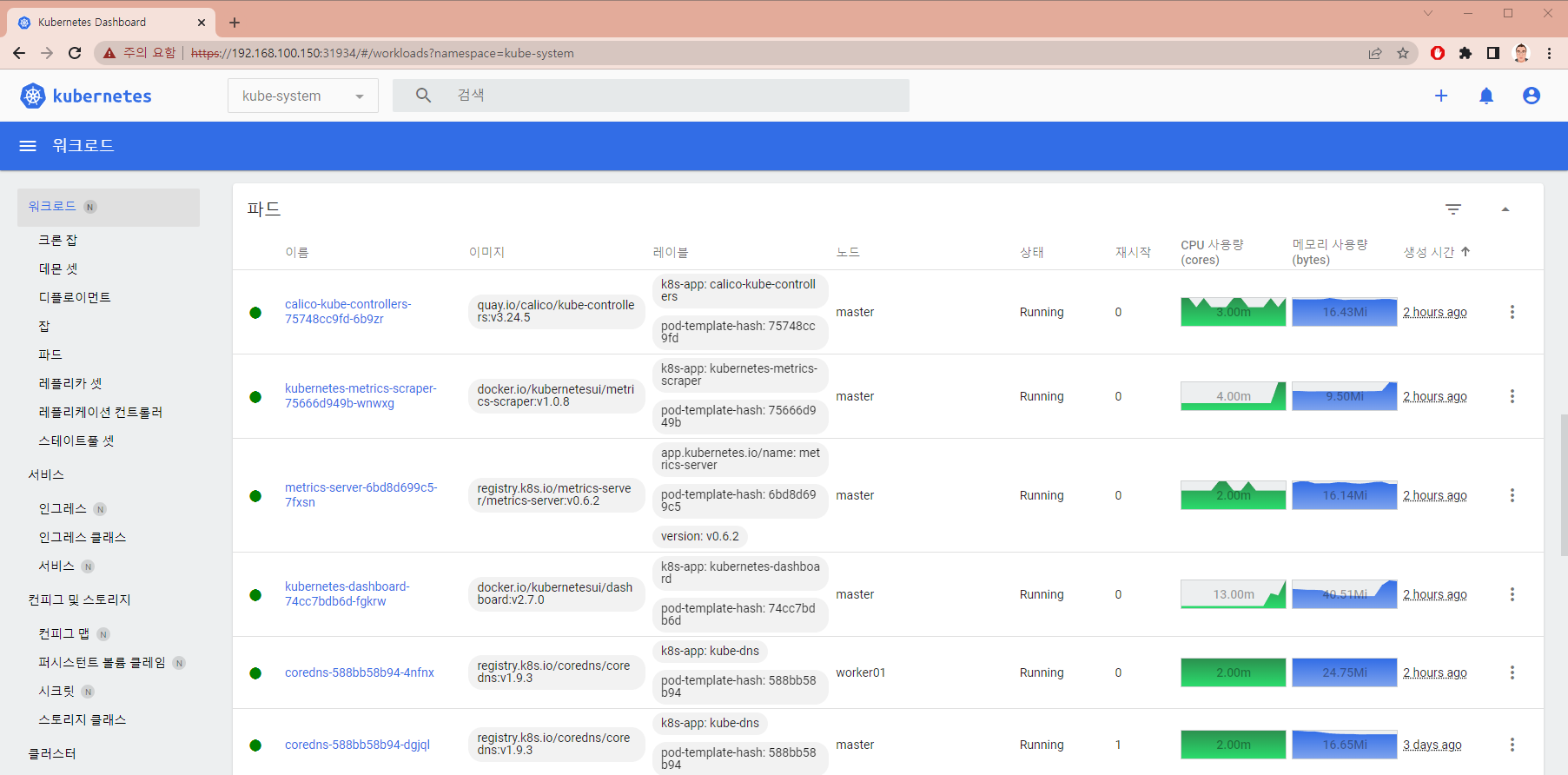The width and height of the screenshot is (1568, 775).
Task: Click image chip quay.io/calico/kube-controllers:v3.24.5
Action: tap(556, 312)
